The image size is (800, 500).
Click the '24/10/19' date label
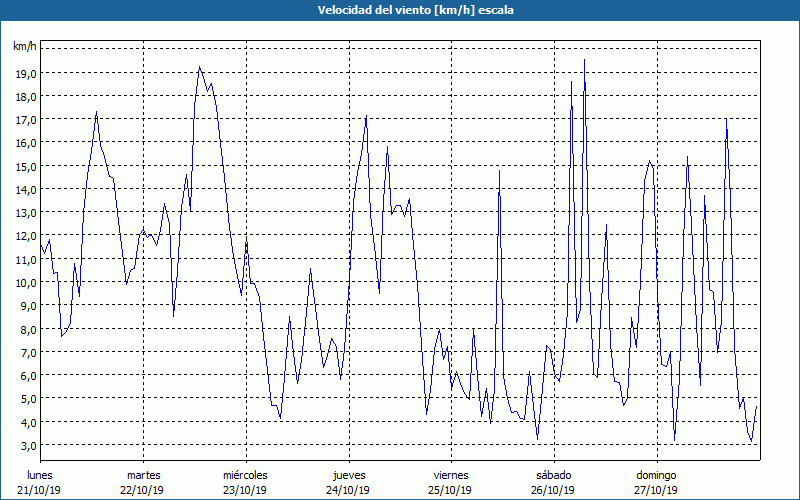coord(347,490)
